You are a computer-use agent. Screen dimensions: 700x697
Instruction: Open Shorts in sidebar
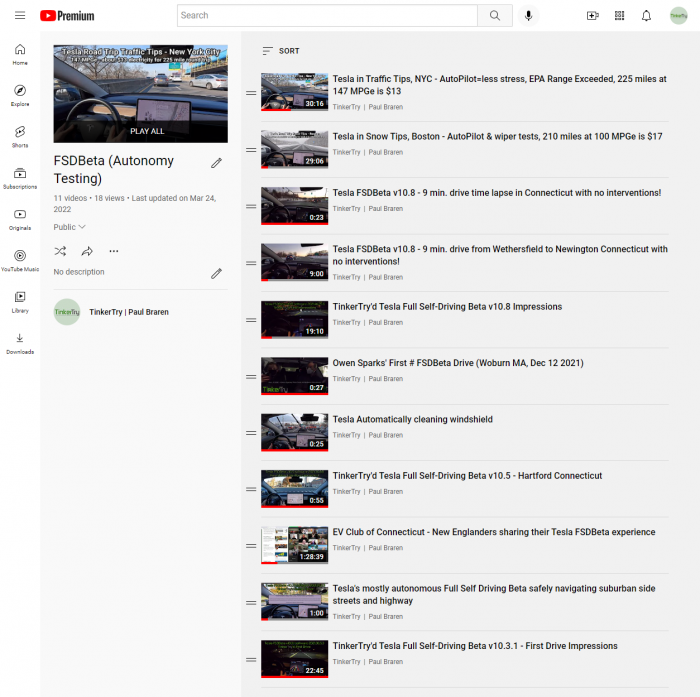20,137
